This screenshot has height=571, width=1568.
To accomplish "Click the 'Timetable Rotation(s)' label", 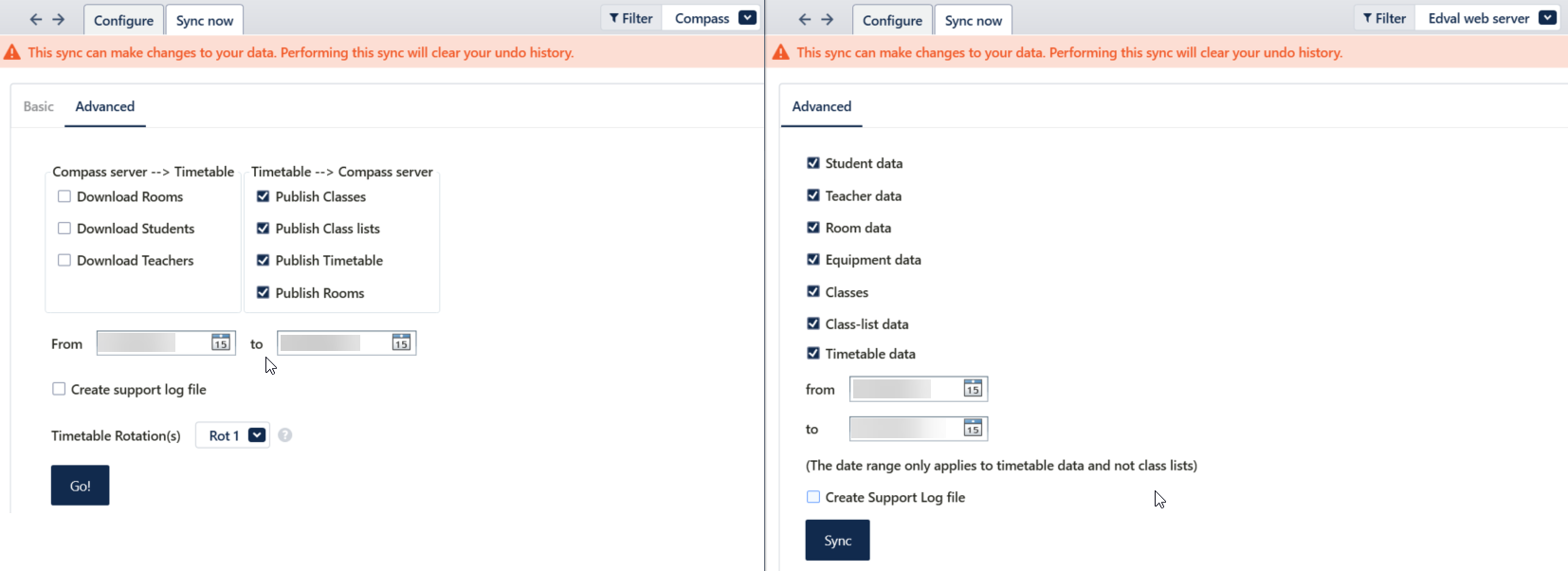I will coord(116,435).
